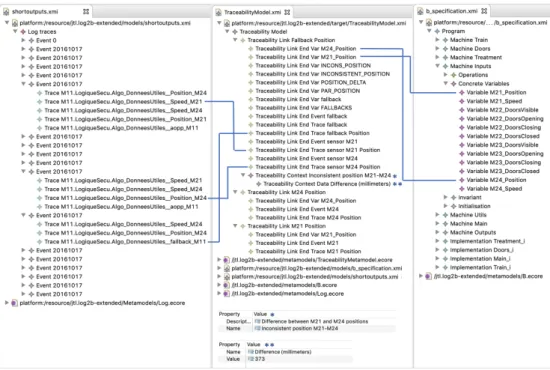Click the B.ecore package icon in middle panel
Screen dimensions: 550x370
click(x=227, y=285)
